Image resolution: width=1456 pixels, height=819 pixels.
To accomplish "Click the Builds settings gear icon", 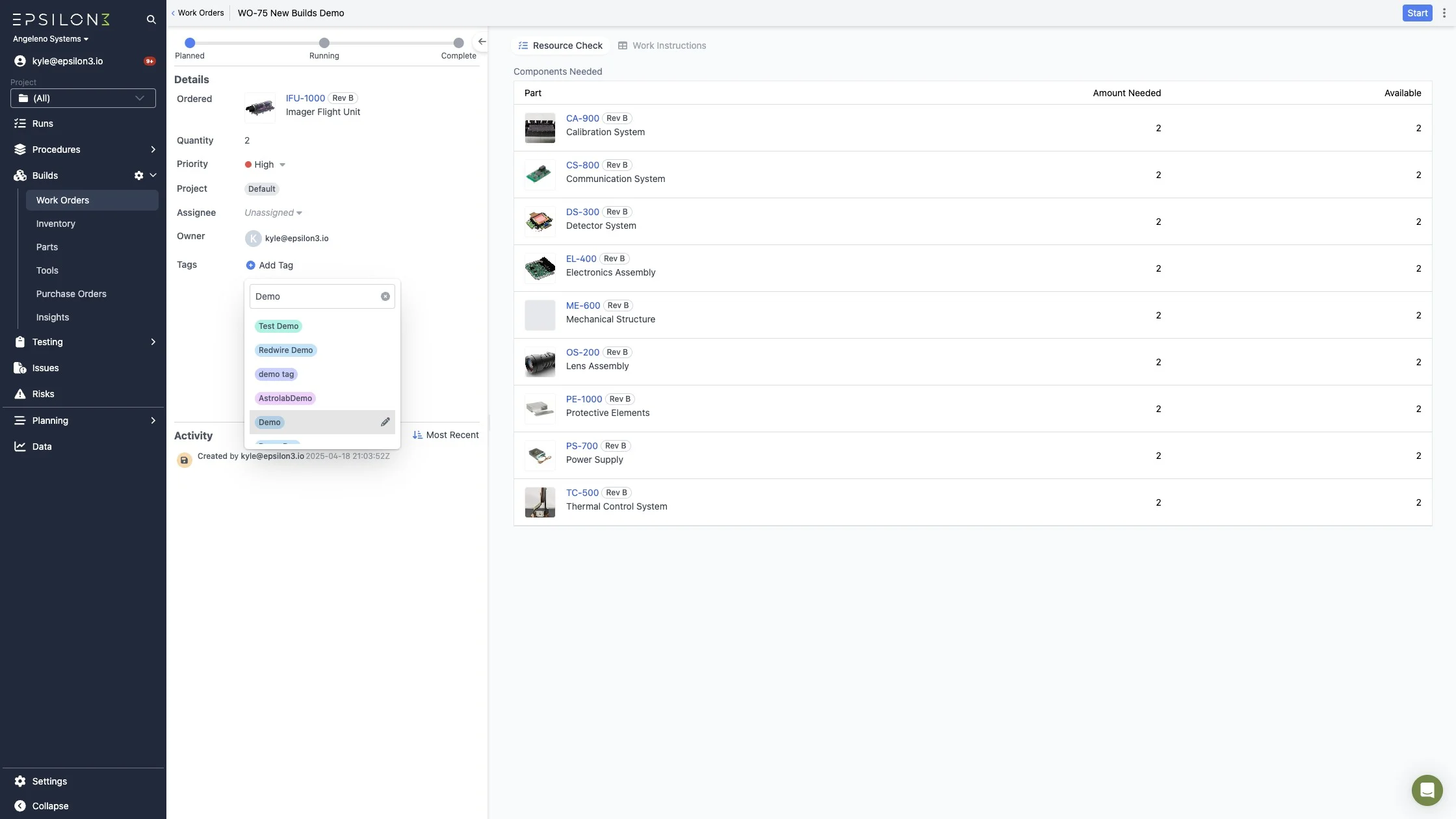I will [138, 175].
